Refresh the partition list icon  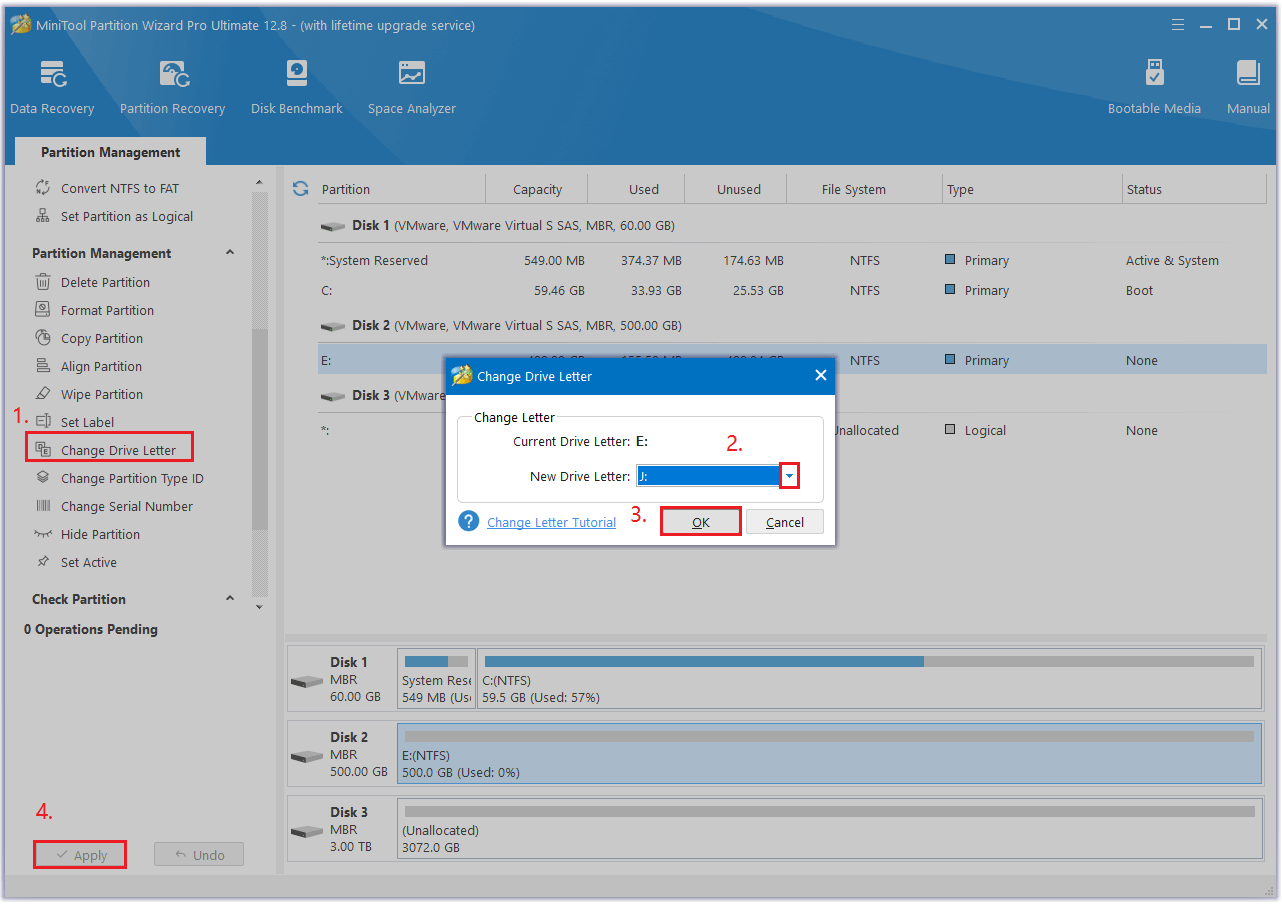tap(300, 188)
